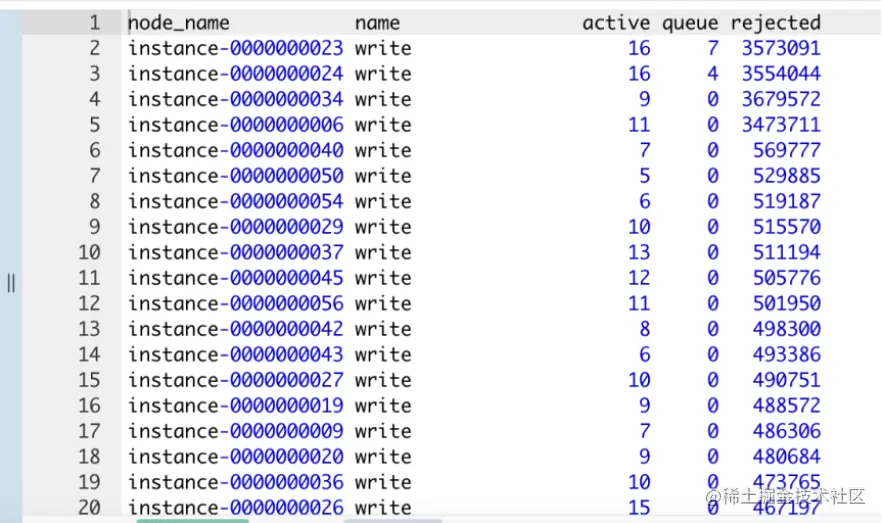Click the green horizontal scrollbar thumb
Viewport: 882px width, 523px height.
pos(192,521)
